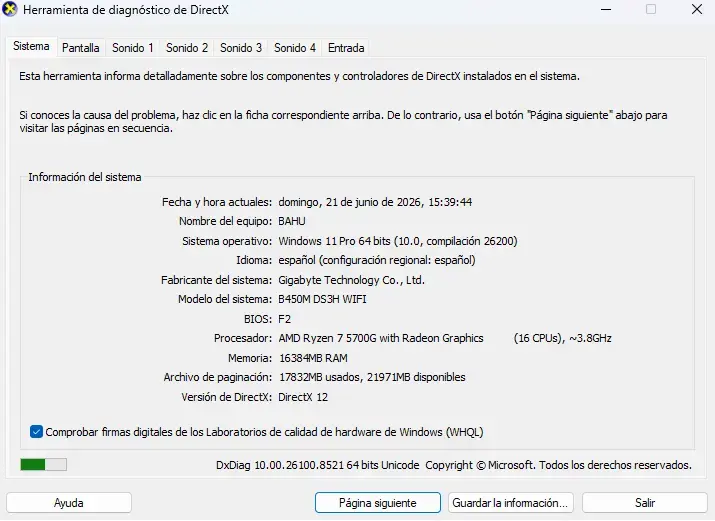Screen dimensions: 715x521
Task: Minimize the DirectX diagnostic window
Action: click(606, 10)
